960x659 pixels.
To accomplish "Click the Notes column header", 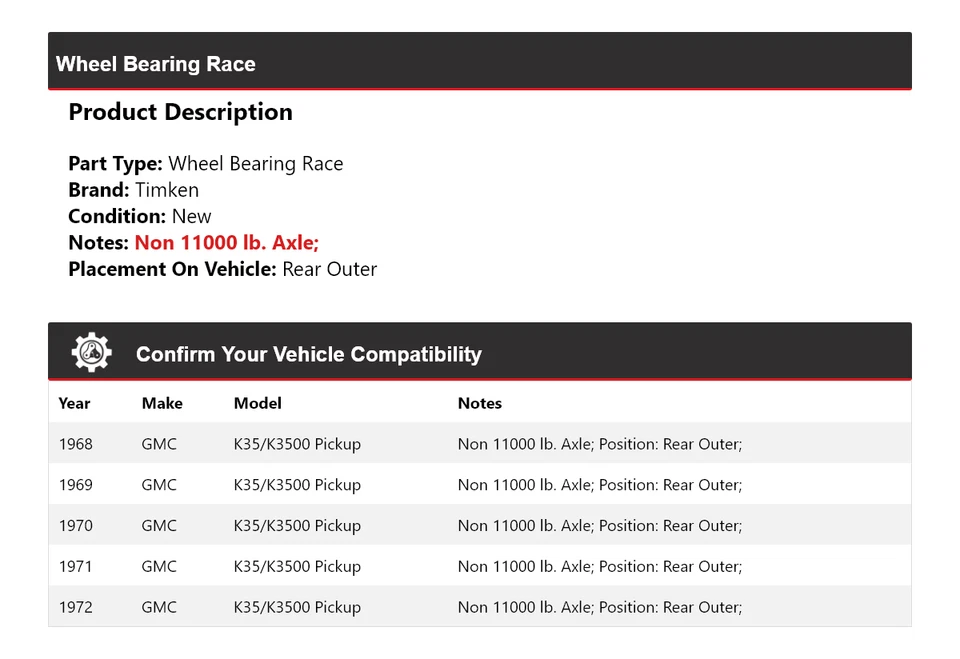I will [x=479, y=403].
